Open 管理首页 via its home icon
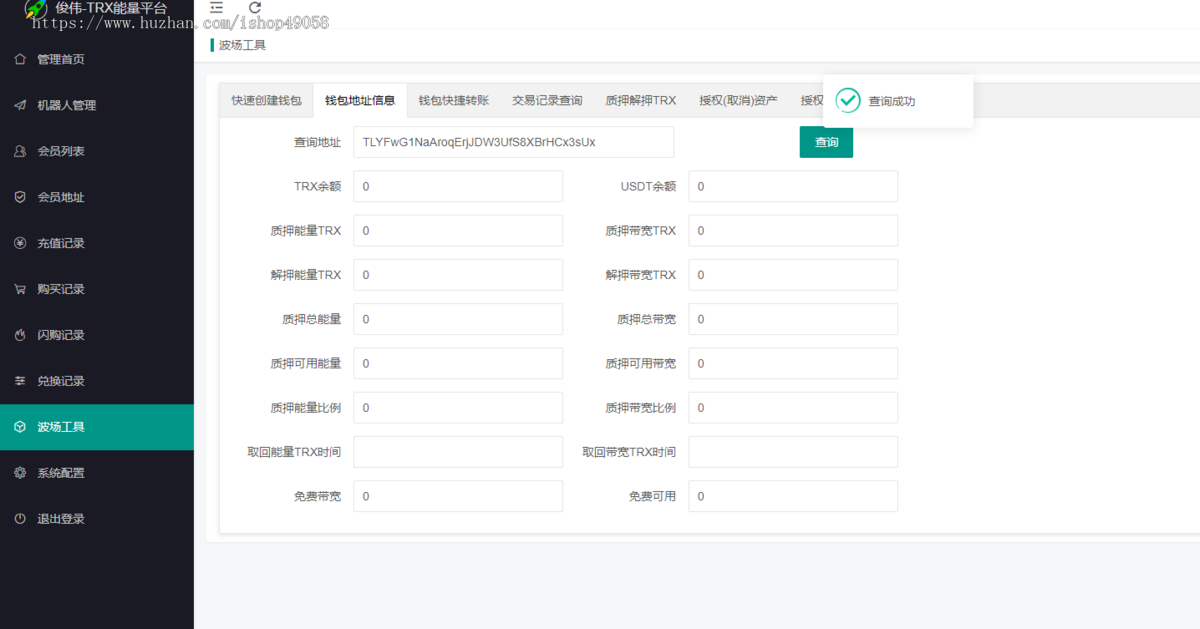 click(x=20, y=59)
